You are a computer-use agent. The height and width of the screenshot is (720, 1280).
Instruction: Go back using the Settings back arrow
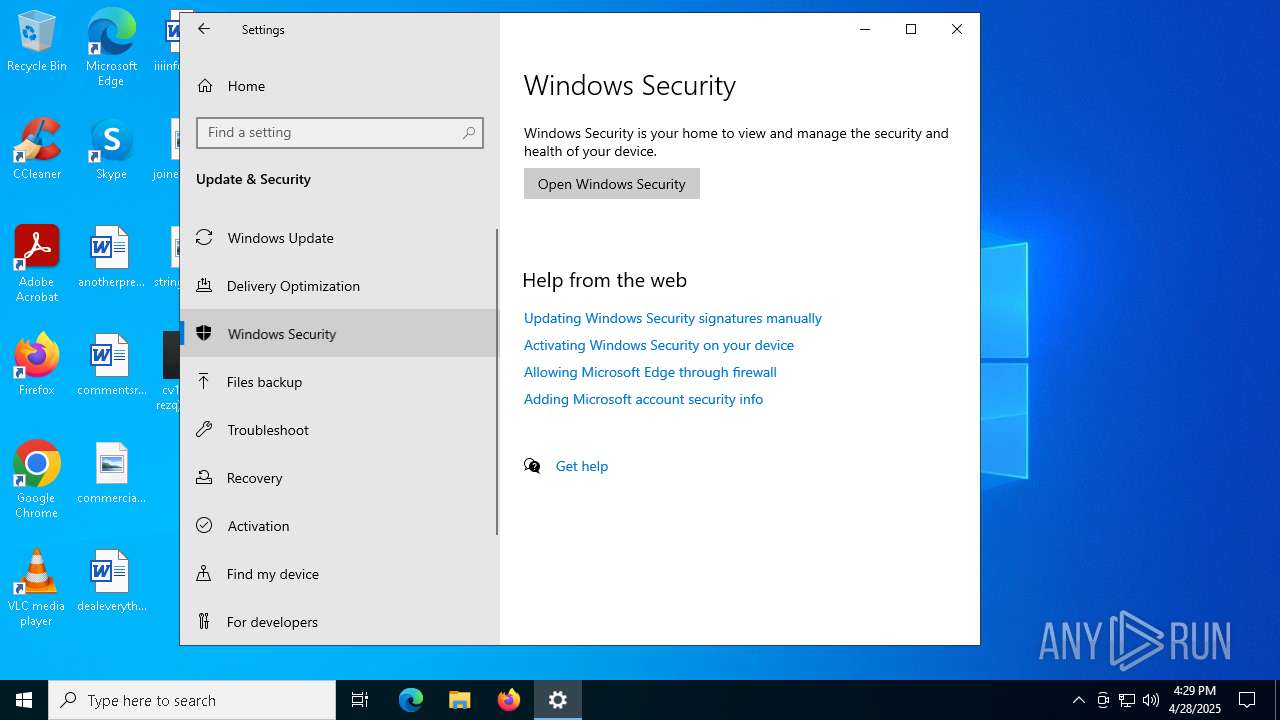click(204, 29)
